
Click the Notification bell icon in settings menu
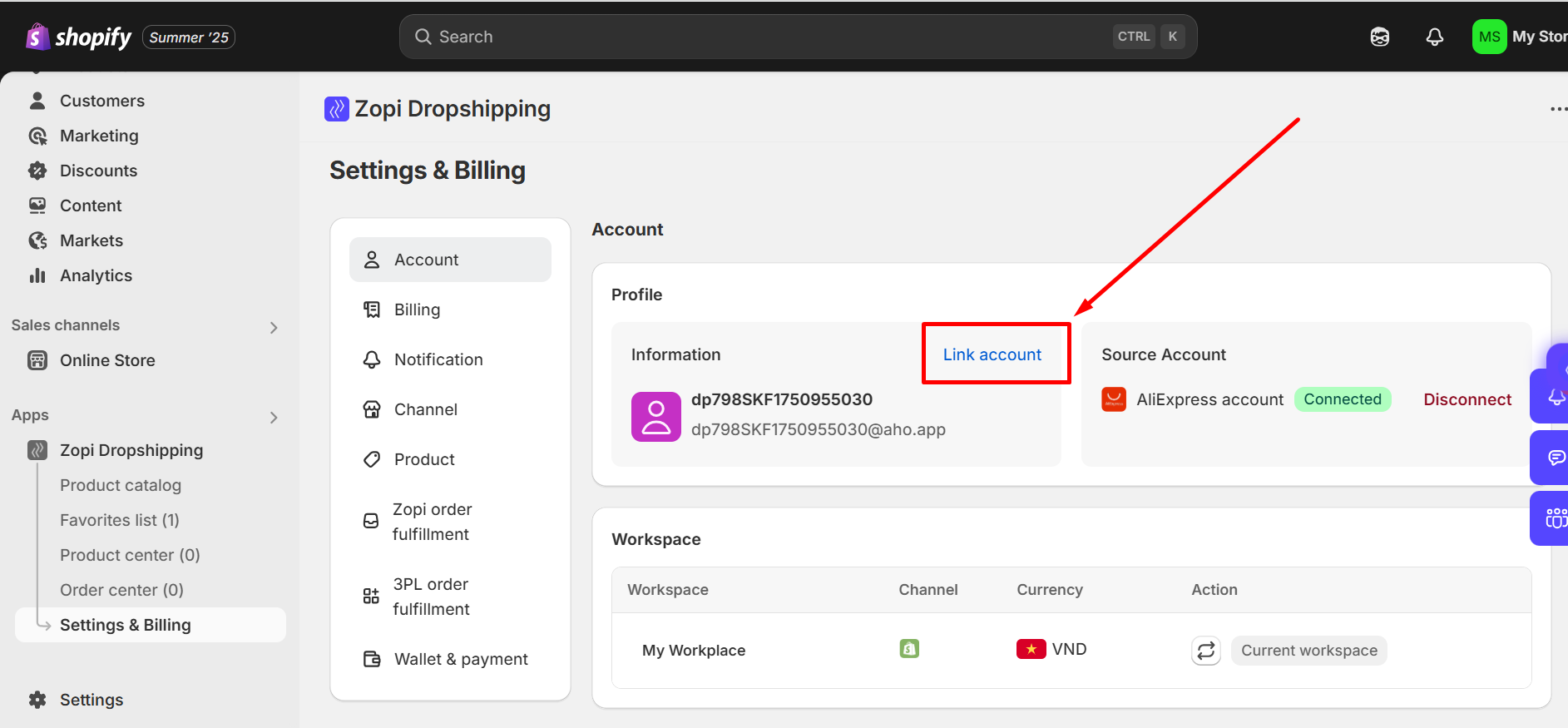click(372, 359)
